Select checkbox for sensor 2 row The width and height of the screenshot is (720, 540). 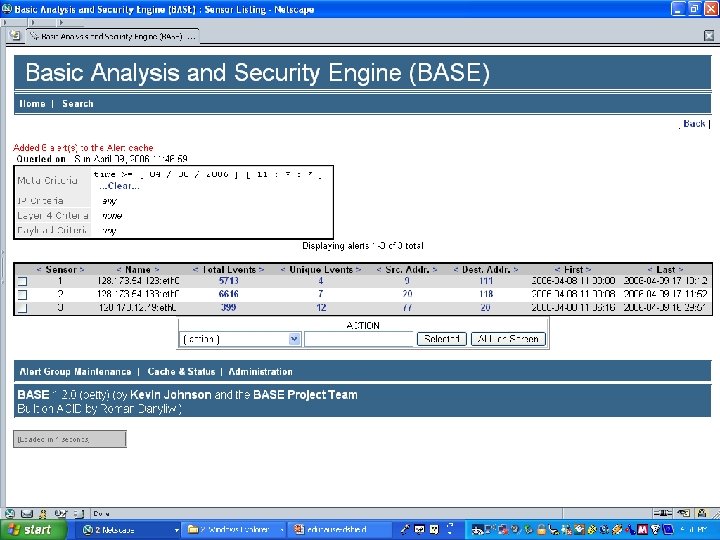click(x=22, y=294)
